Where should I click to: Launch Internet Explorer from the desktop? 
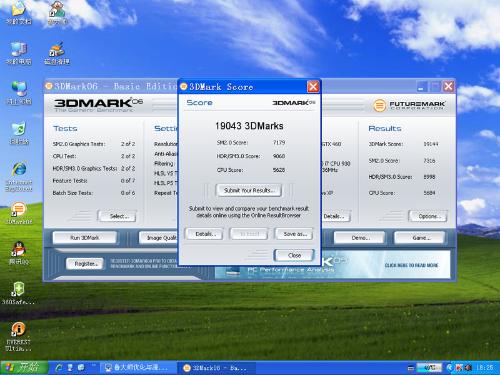pos(19,177)
